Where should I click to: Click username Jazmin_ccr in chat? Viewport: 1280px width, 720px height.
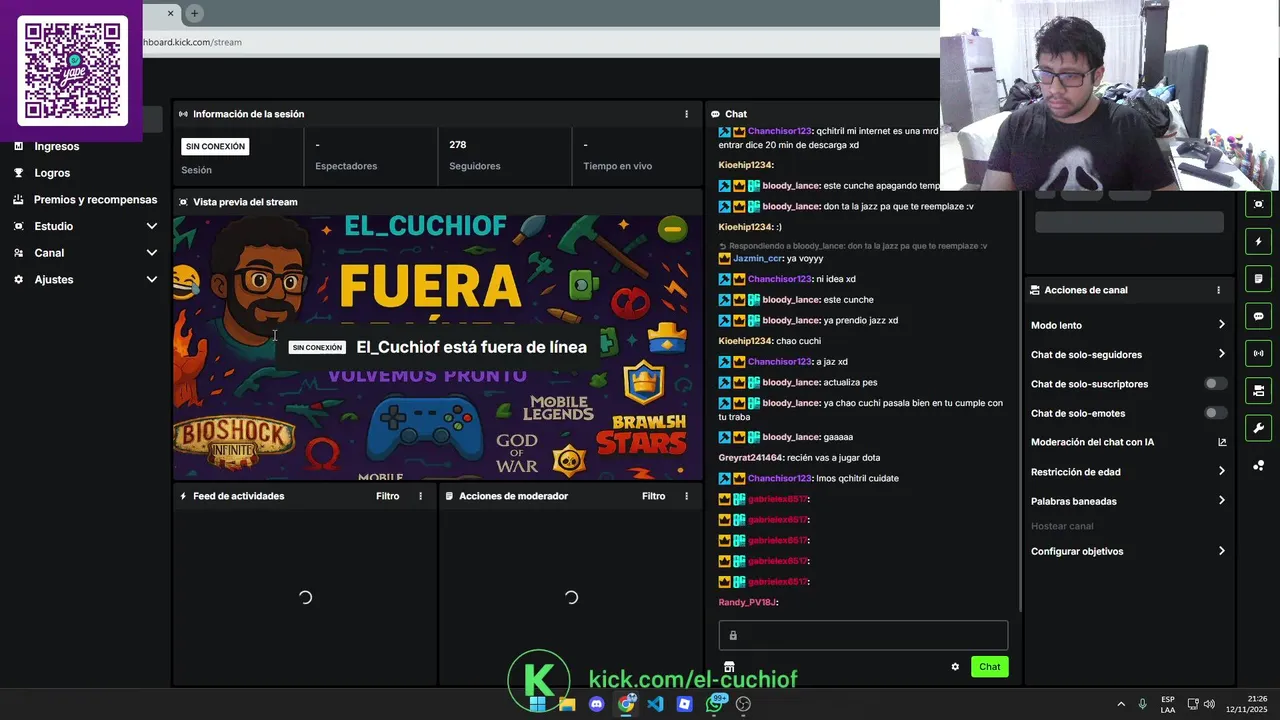(758, 258)
